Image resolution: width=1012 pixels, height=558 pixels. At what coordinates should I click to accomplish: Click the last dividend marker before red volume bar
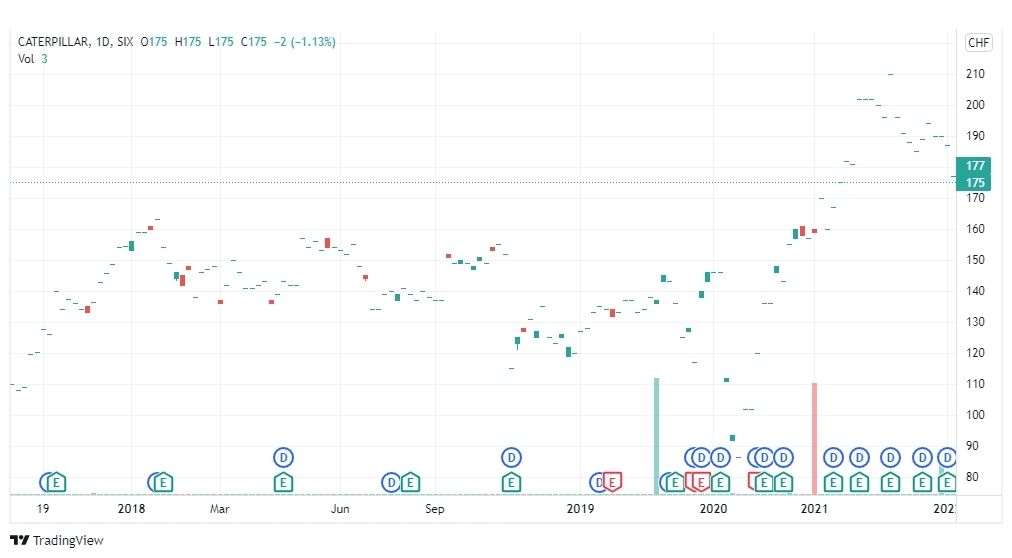[x=784, y=457]
